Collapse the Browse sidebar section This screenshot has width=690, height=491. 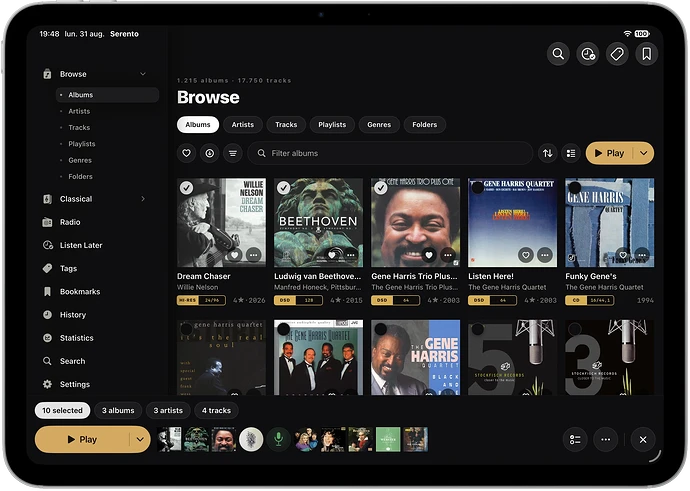tap(143, 74)
